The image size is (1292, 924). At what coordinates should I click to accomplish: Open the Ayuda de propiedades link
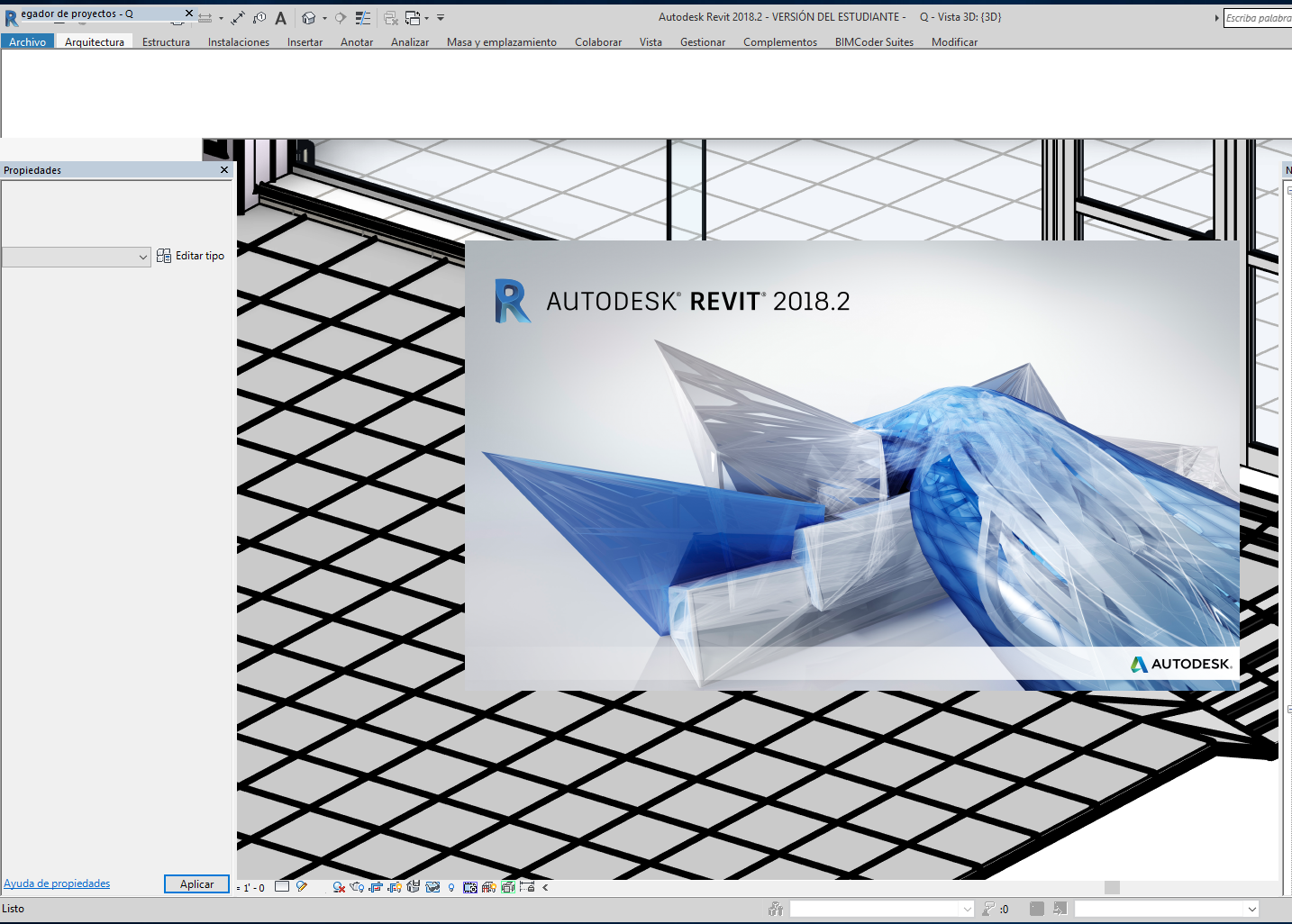(56, 883)
